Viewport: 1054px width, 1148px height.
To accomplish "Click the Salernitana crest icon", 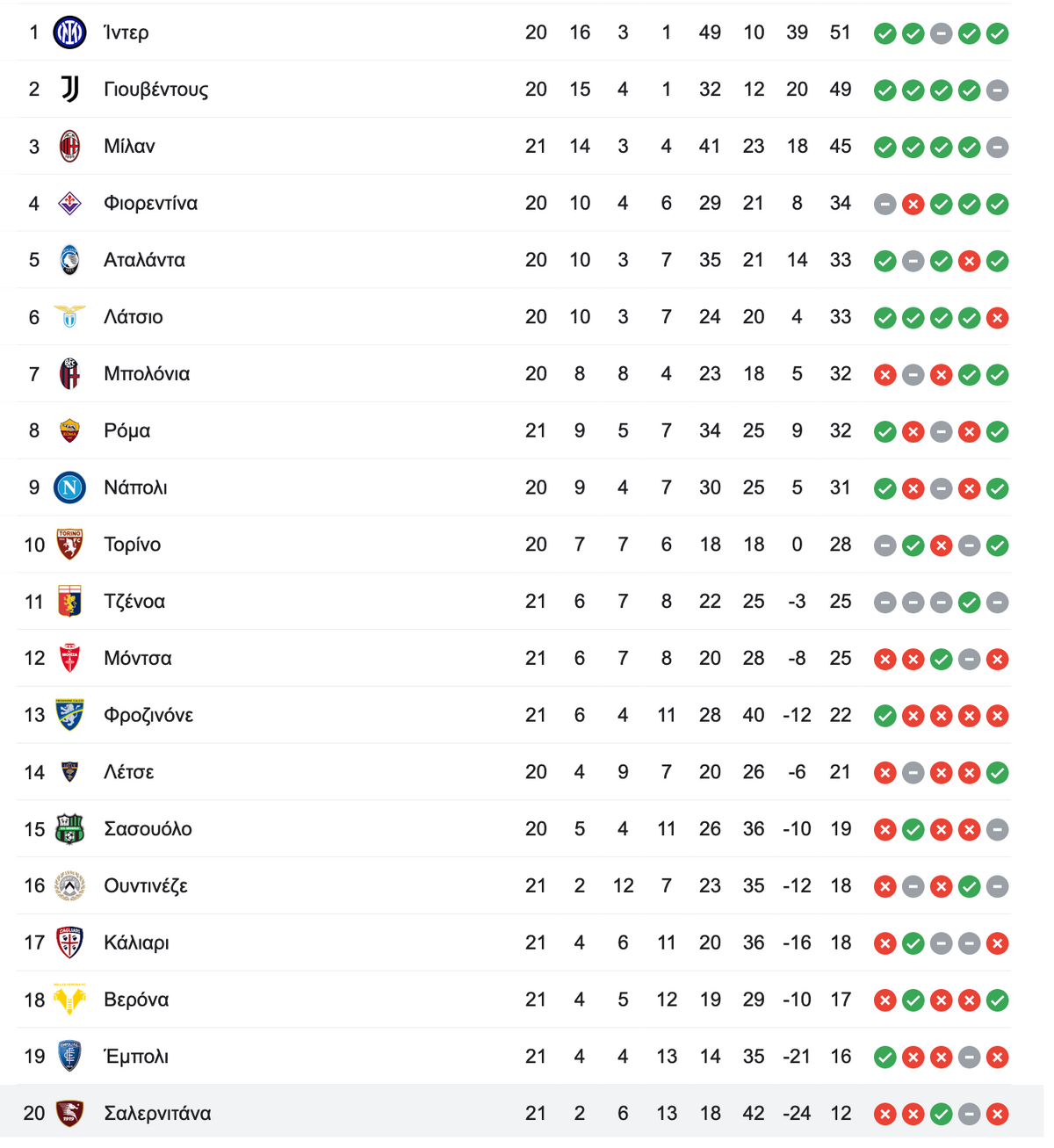I will pos(69,1114).
